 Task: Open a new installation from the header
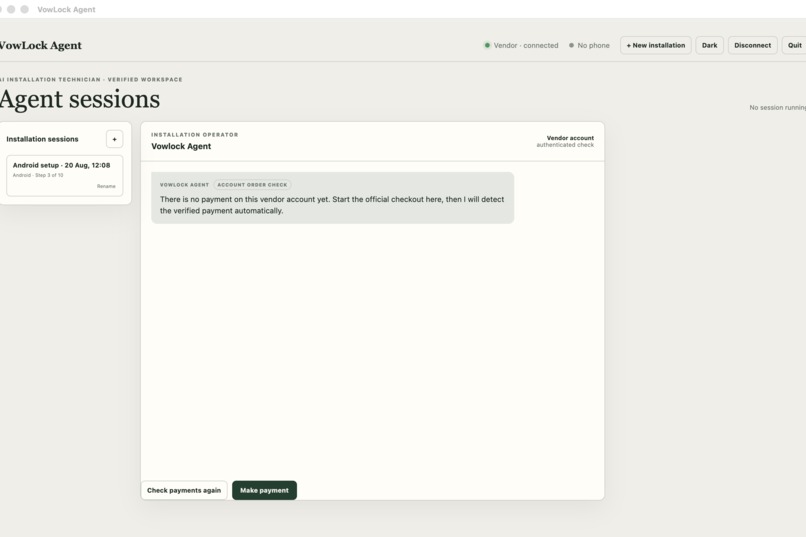655,45
